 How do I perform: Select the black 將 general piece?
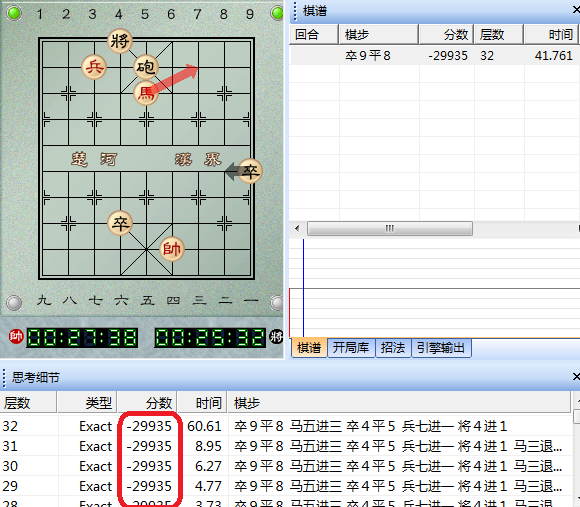[120, 41]
